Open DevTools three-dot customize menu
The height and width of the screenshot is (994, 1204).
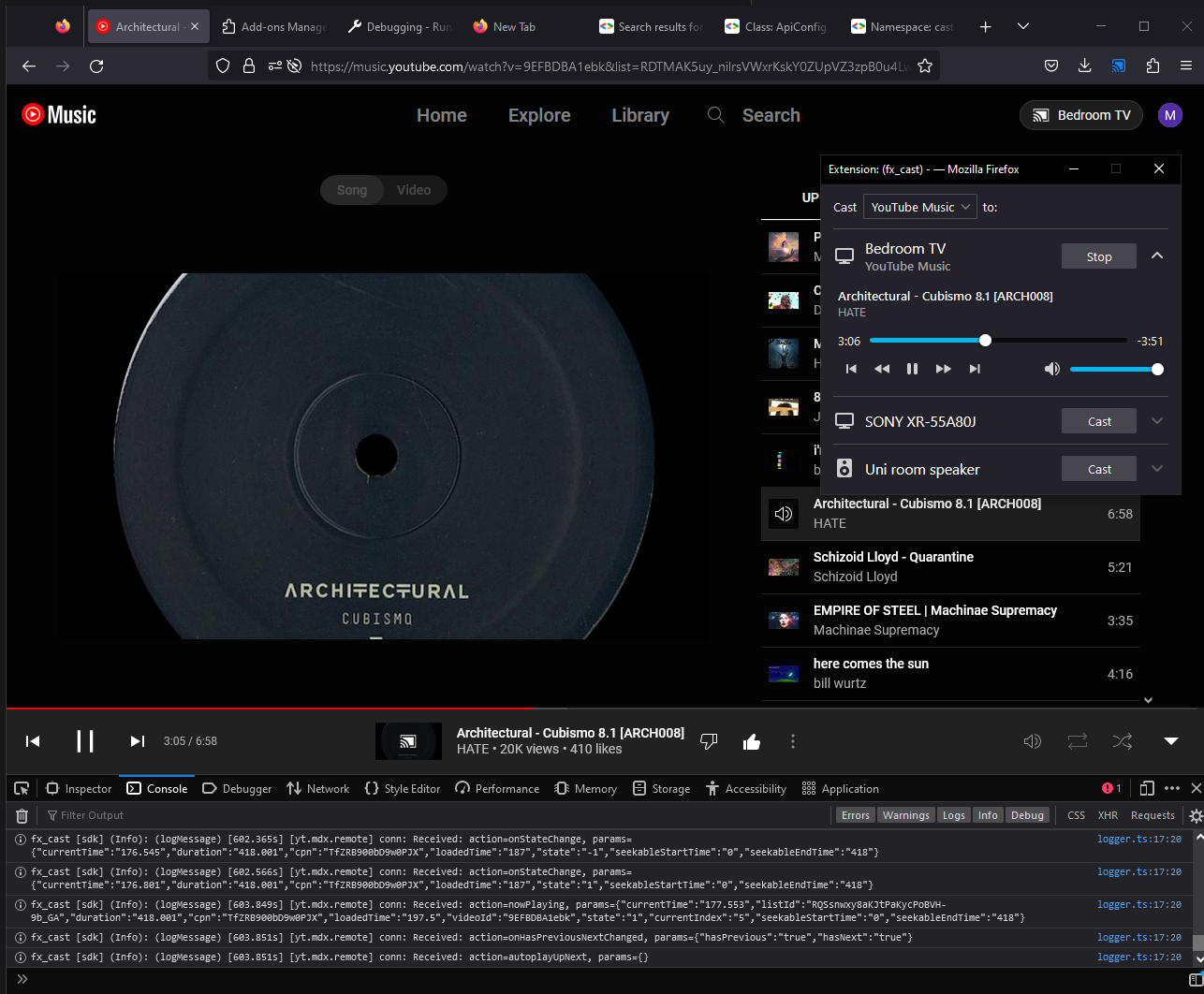pyautogui.click(x=1172, y=789)
